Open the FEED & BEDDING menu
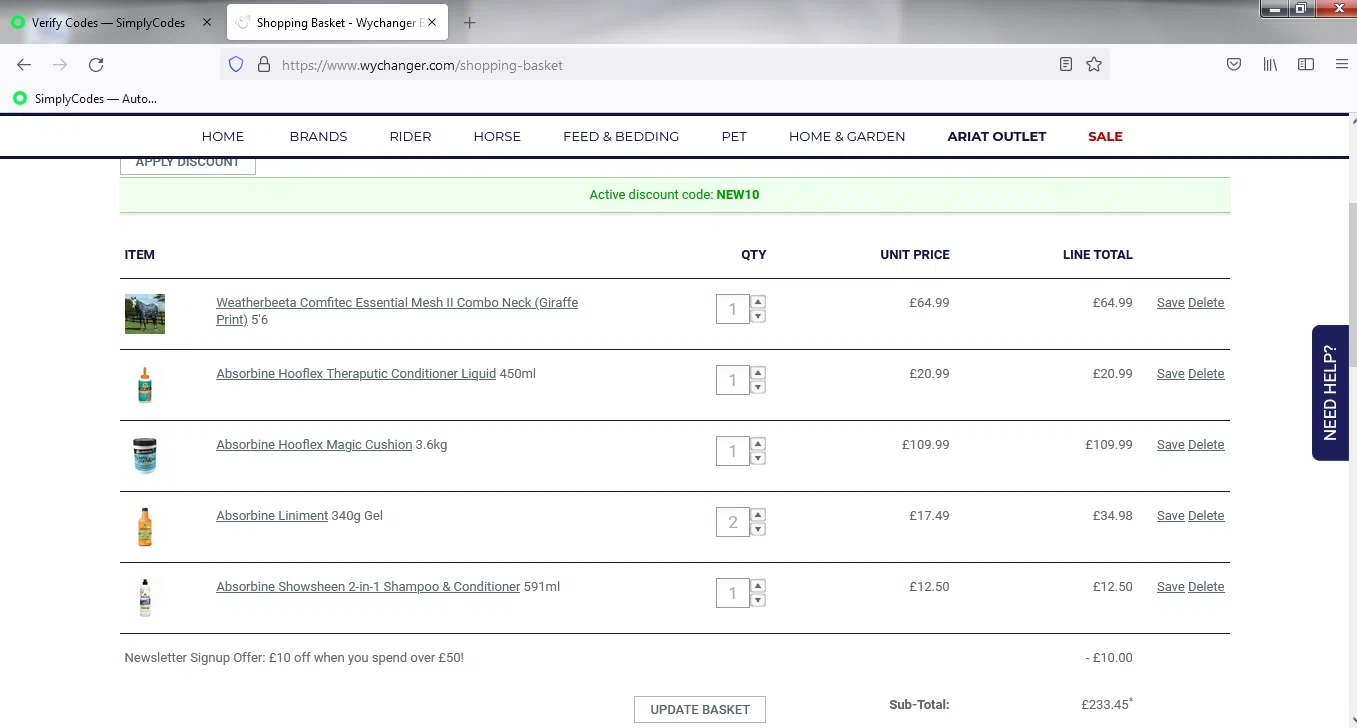 pos(621,136)
